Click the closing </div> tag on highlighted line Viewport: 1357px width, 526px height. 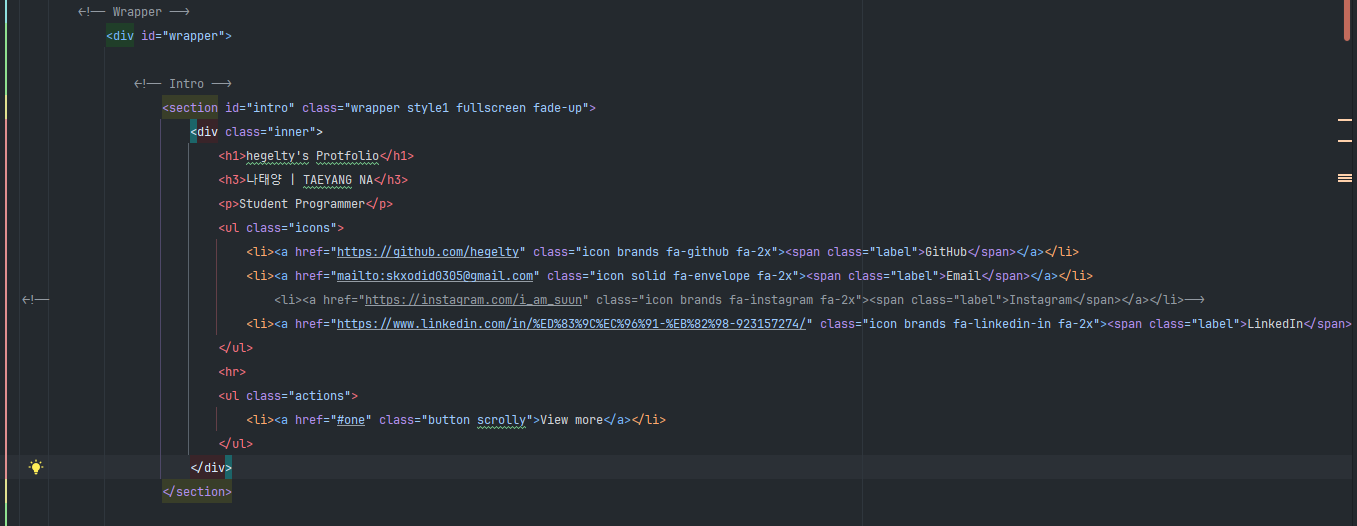[x=211, y=468]
